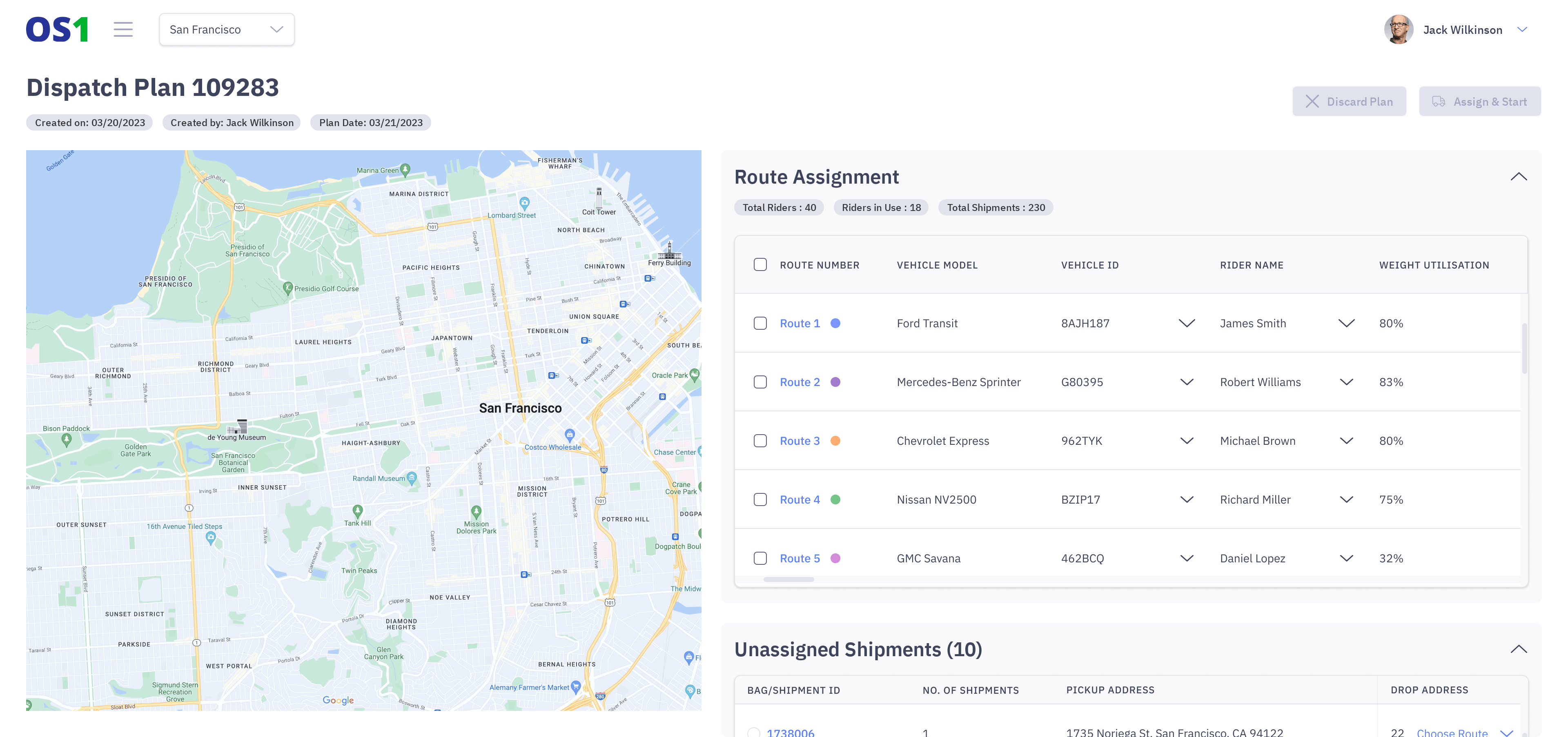Click the Rider Name column header
The width and height of the screenshot is (1568, 737).
coord(1251,265)
